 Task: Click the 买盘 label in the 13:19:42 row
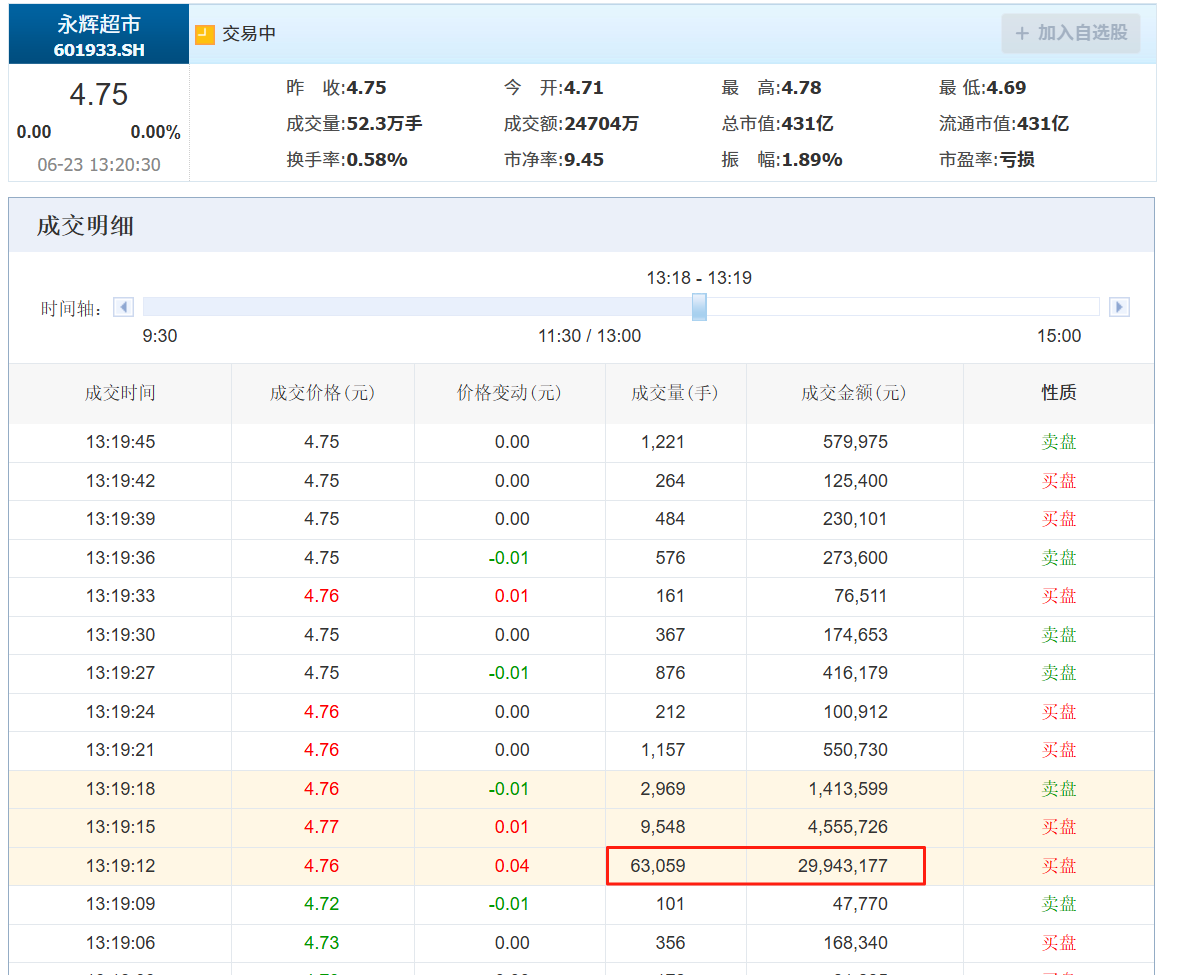tap(1059, 481)
